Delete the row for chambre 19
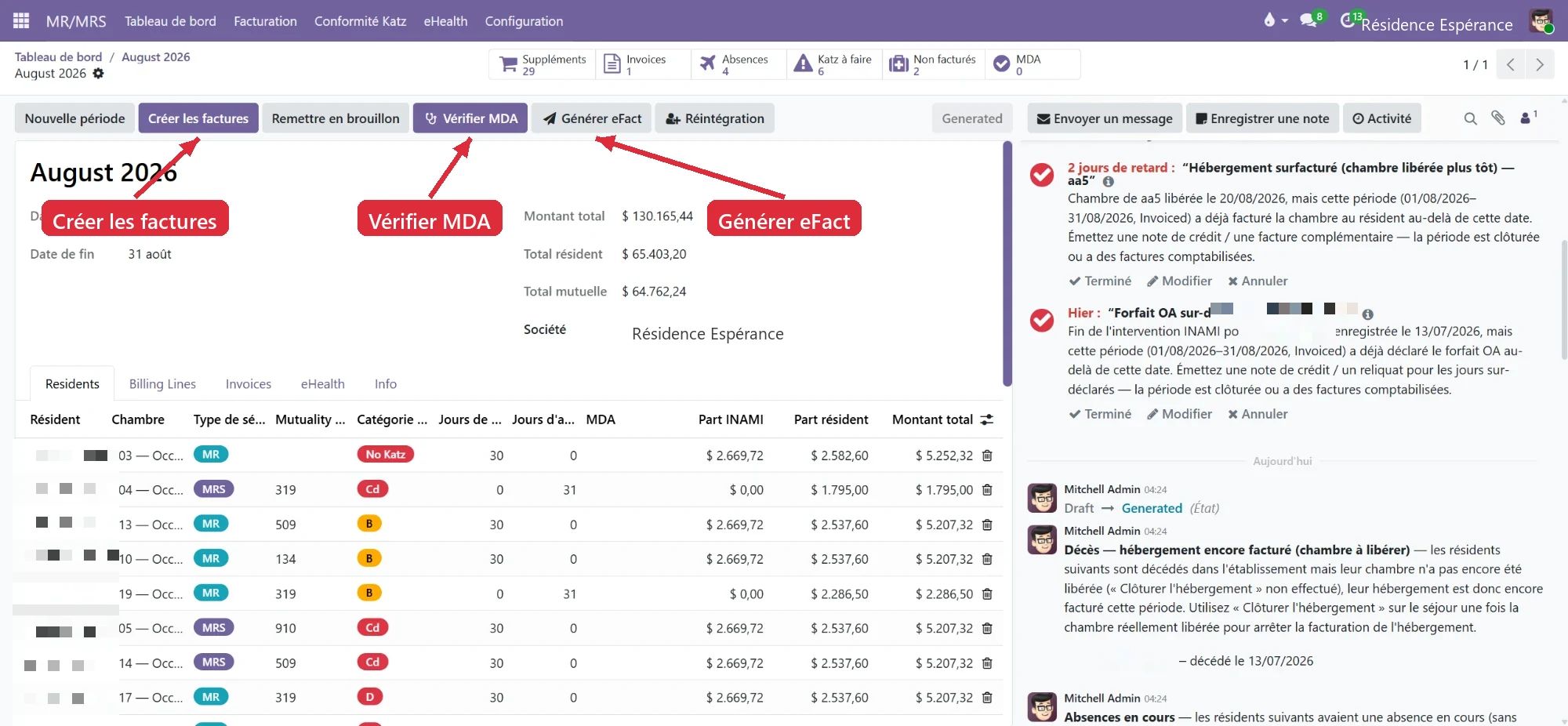 click(x=987, y=594)
